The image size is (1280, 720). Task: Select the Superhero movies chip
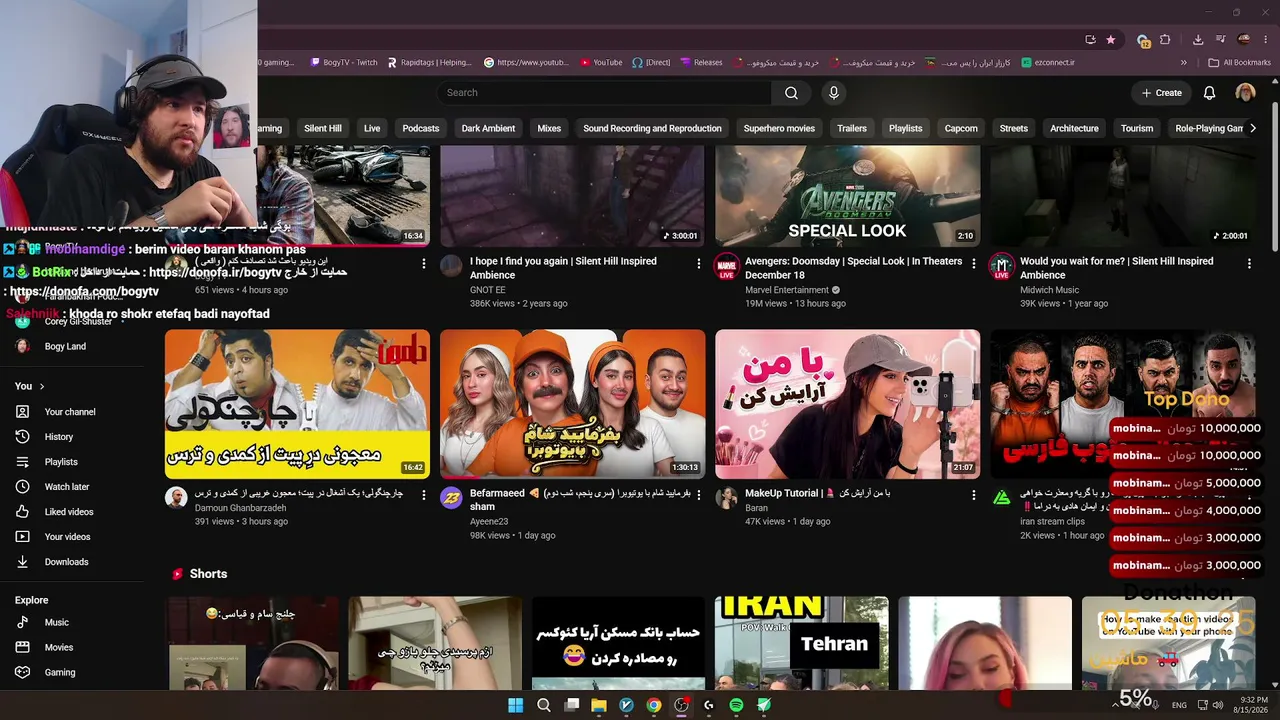pyautogui.click(x=779, y=128)
